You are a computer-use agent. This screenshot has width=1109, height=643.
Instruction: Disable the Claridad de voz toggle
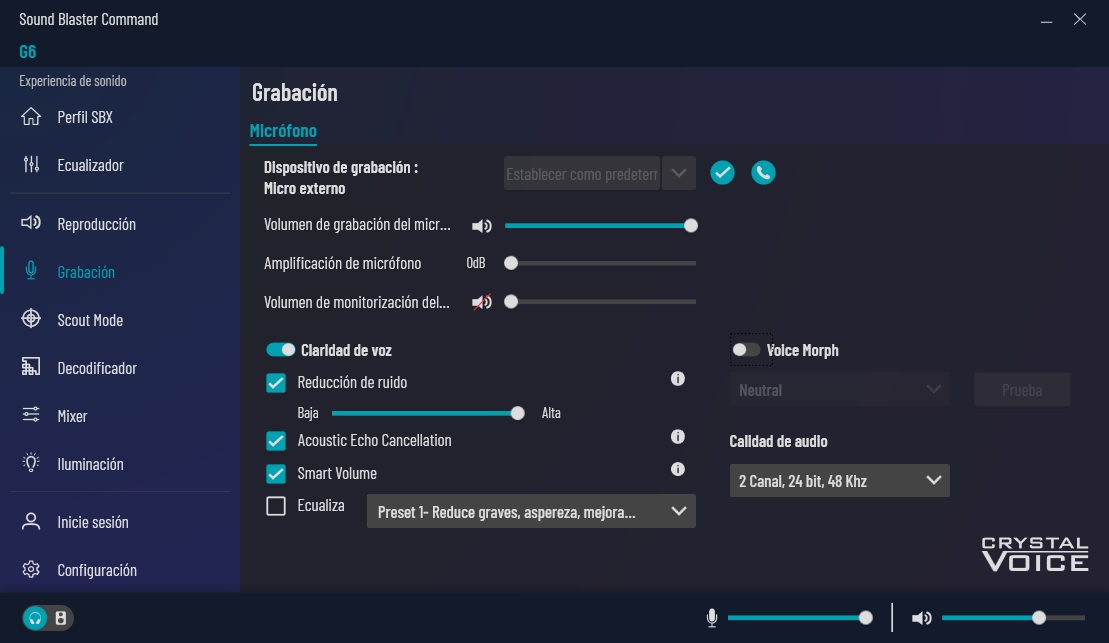click(x=280, y=349)
